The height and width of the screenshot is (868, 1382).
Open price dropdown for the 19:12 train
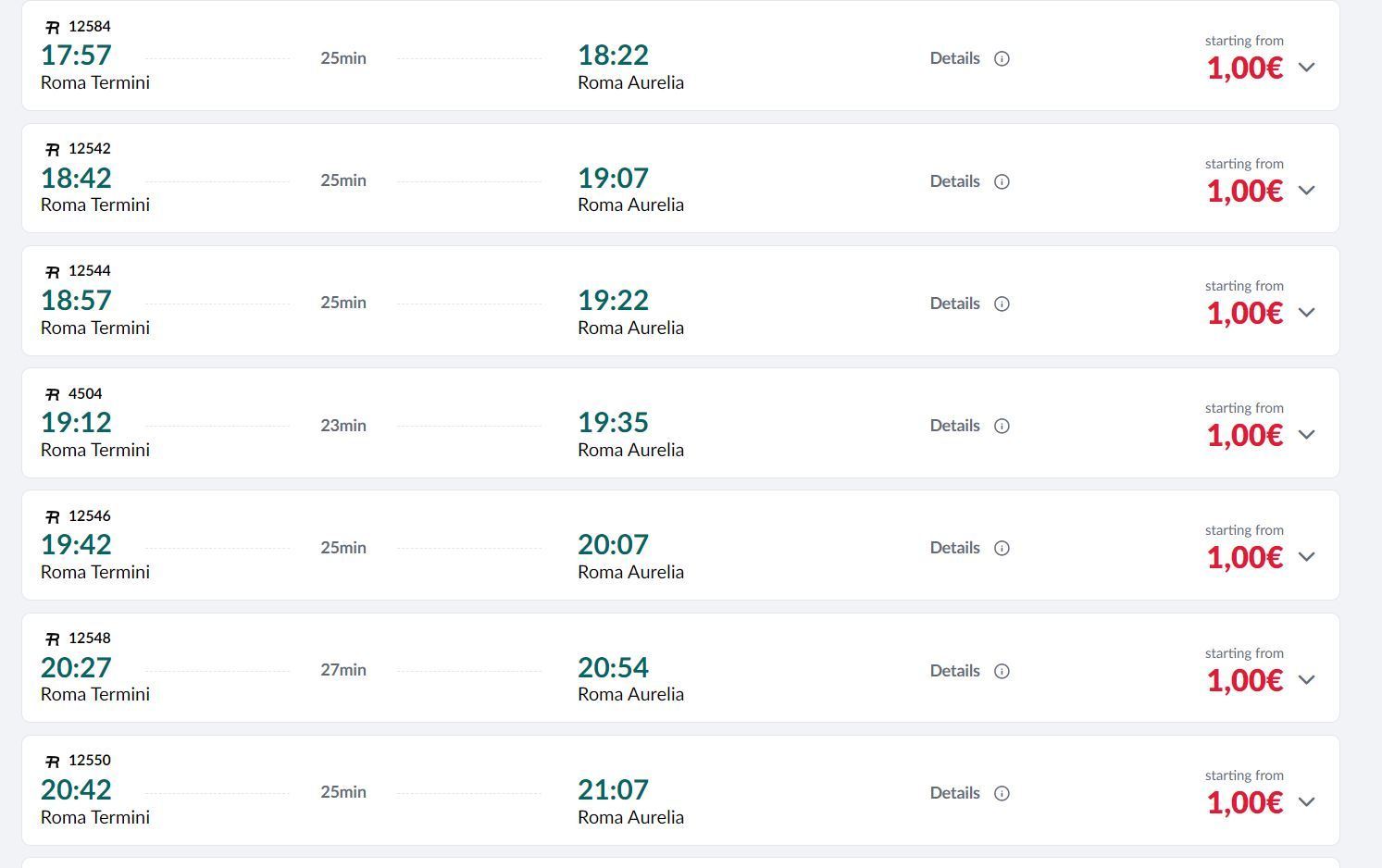coord(1306,434)
